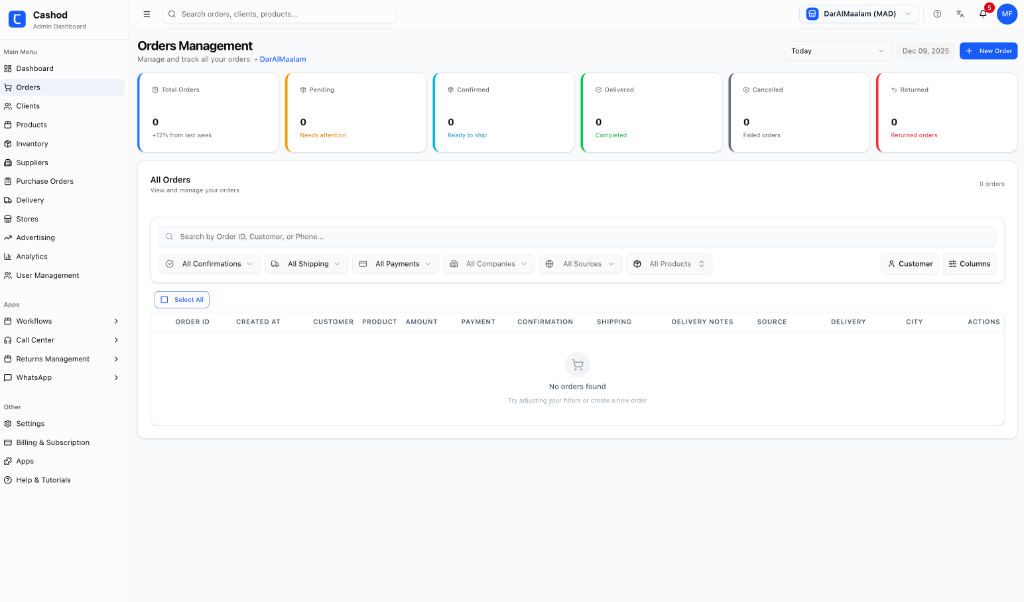Click the help question mark icon
The height and width of the screenshot is (602, 1024).
[937, 14]
